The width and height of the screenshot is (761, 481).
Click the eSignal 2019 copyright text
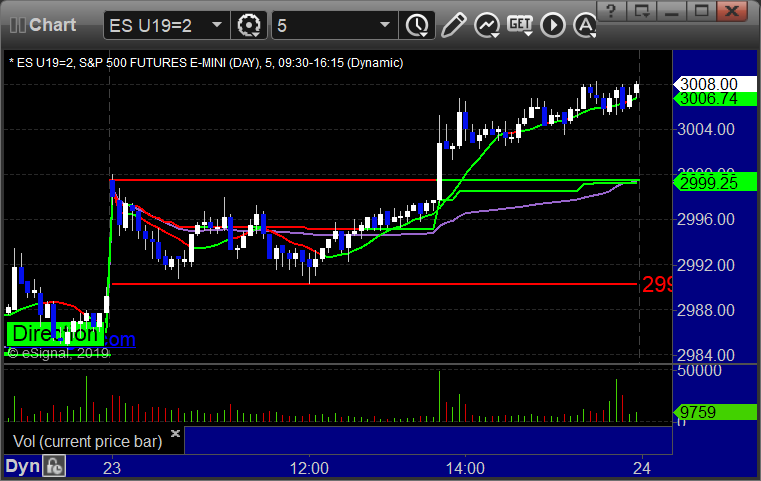pyautogui.click(x=58, y=353)
